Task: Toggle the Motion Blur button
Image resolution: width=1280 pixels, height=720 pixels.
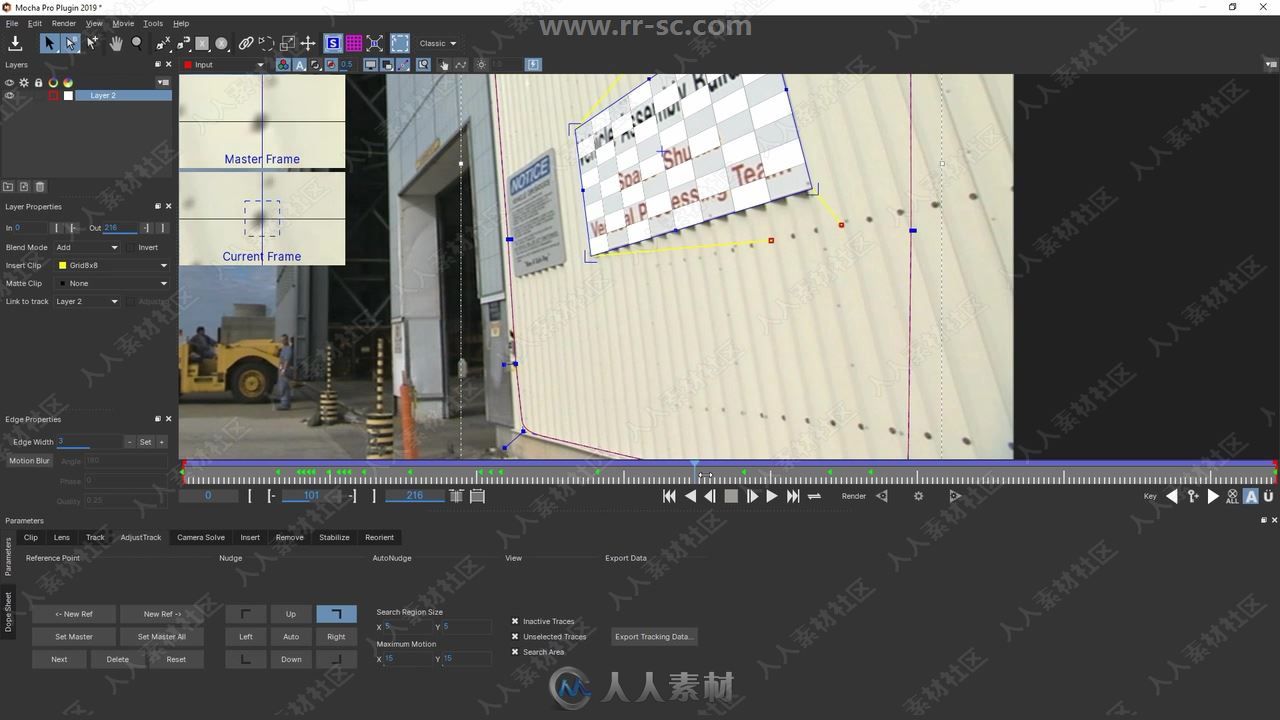Action: pyautogui.click(x=29, y=461)
